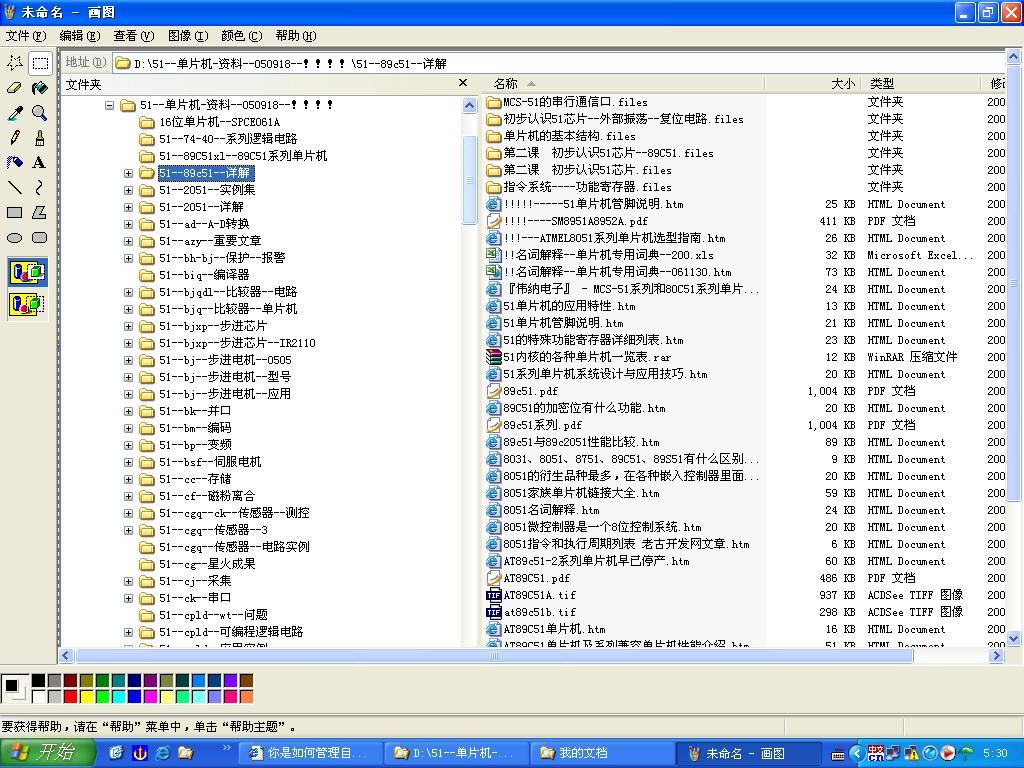Open the 编辑(E) menu
1024x768 pixels.
coord(80,36)
